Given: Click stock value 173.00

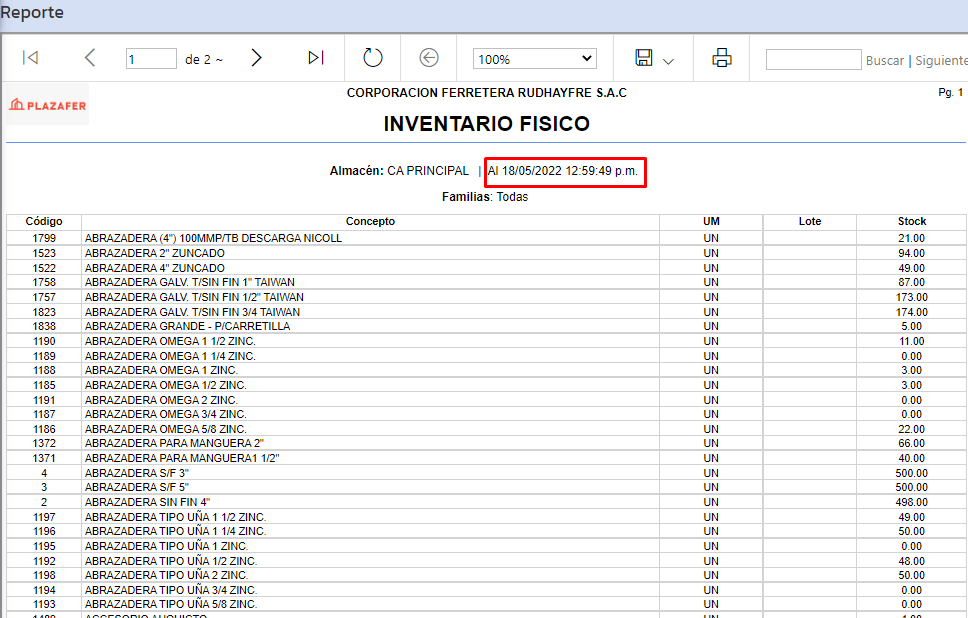Looking at the screenshot, I should (x=912, y=297).
